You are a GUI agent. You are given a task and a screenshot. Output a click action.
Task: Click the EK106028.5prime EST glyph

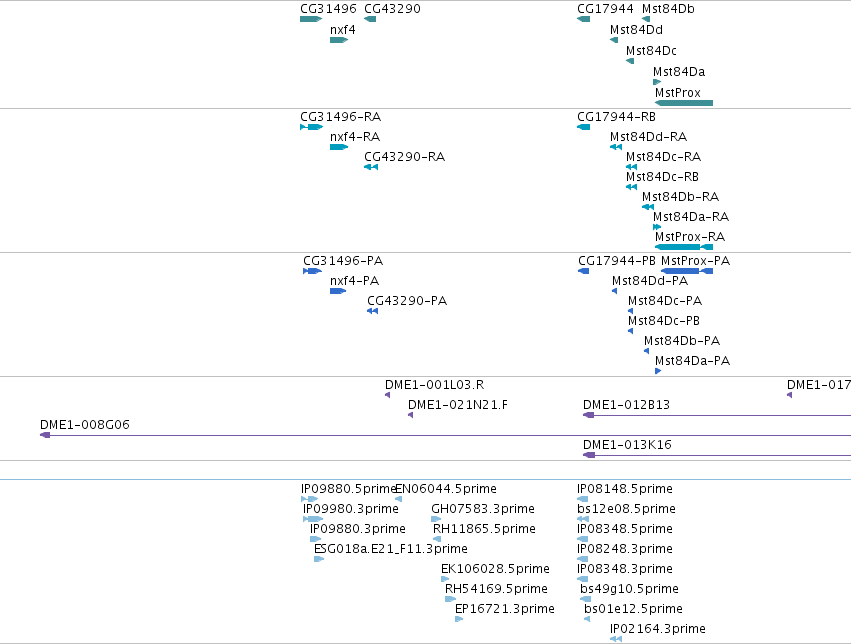445,579
